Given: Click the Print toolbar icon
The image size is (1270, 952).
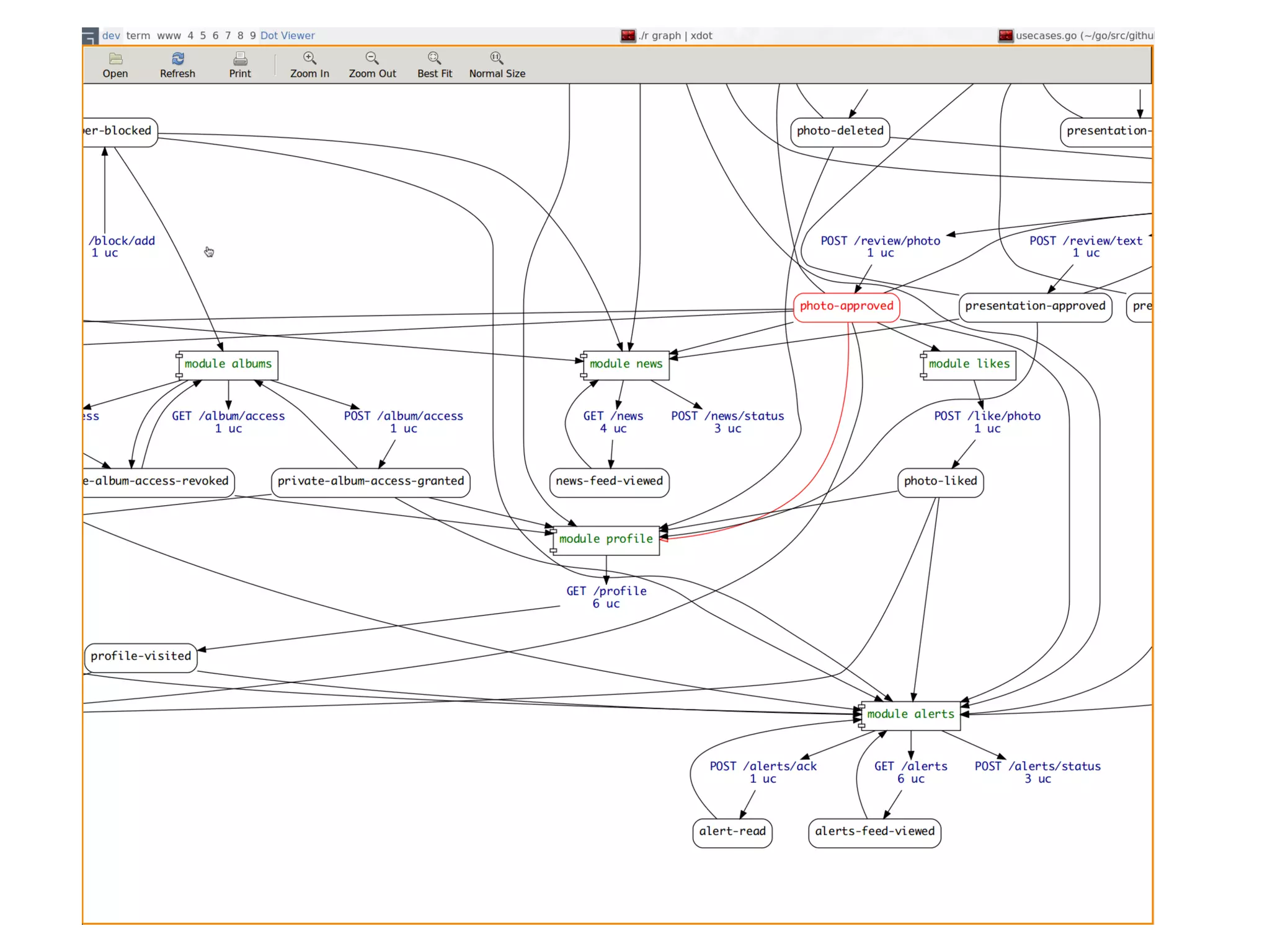Looking at the screenshot, I should point(240,59).
